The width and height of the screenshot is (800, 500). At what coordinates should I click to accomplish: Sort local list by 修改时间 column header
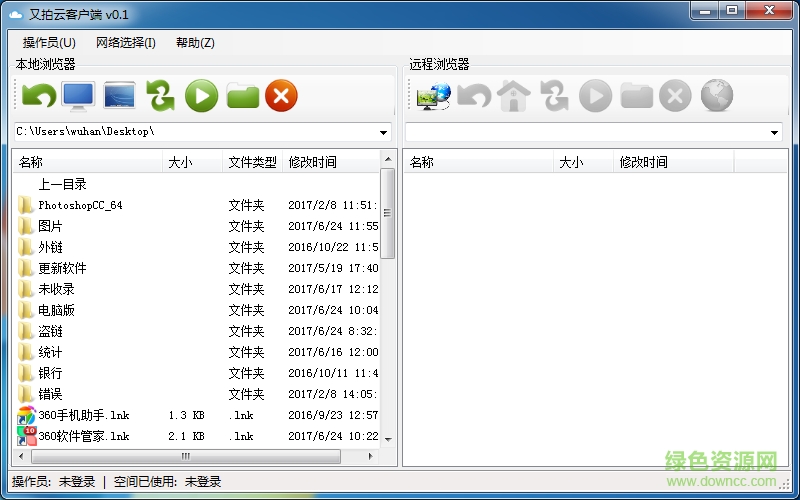tap(331, 162)
